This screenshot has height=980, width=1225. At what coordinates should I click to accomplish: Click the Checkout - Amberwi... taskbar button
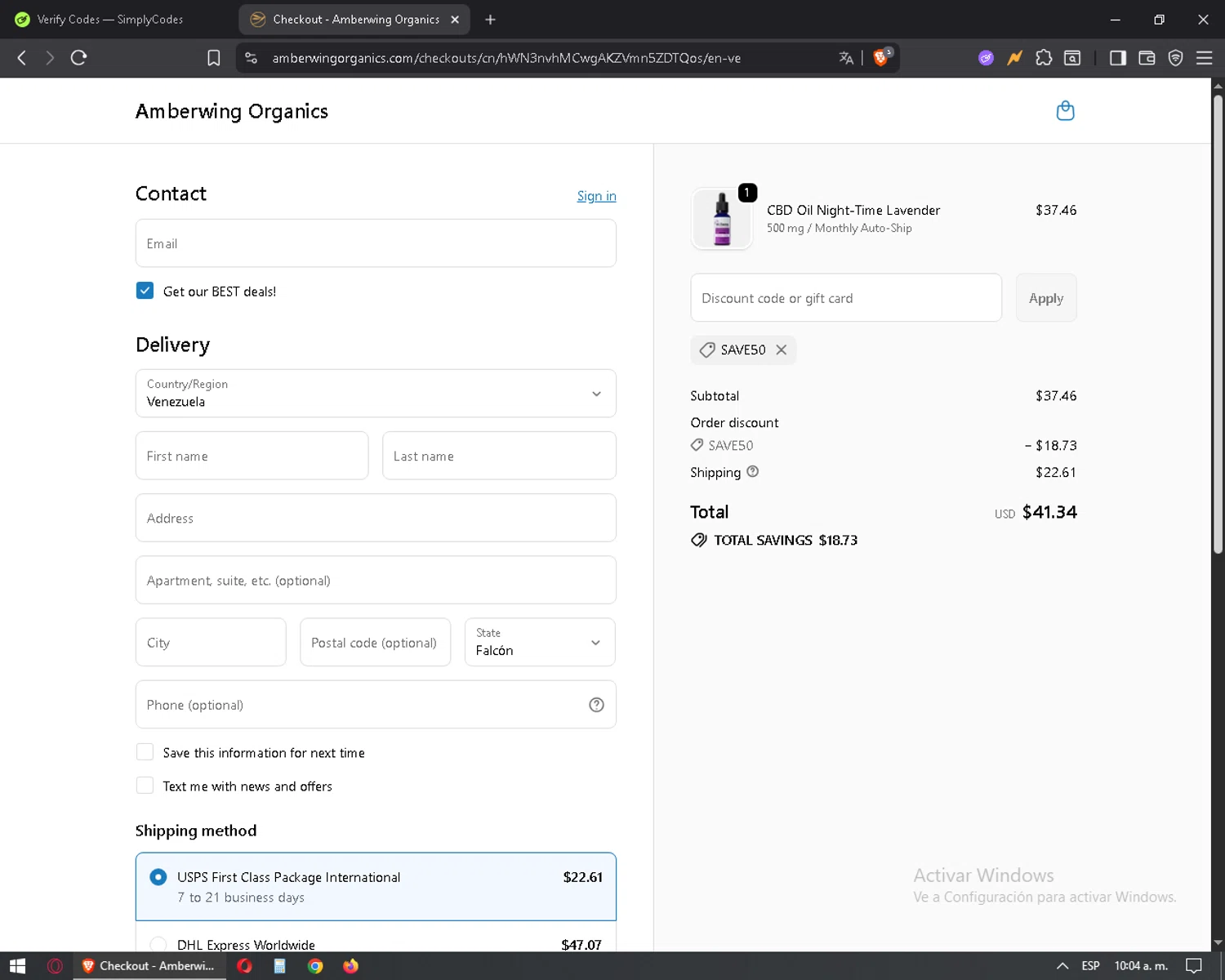(x=149, y=966)
